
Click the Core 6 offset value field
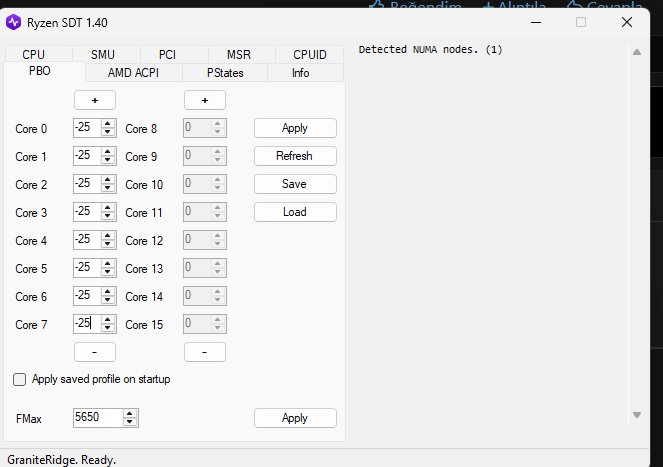coord(87,296)
